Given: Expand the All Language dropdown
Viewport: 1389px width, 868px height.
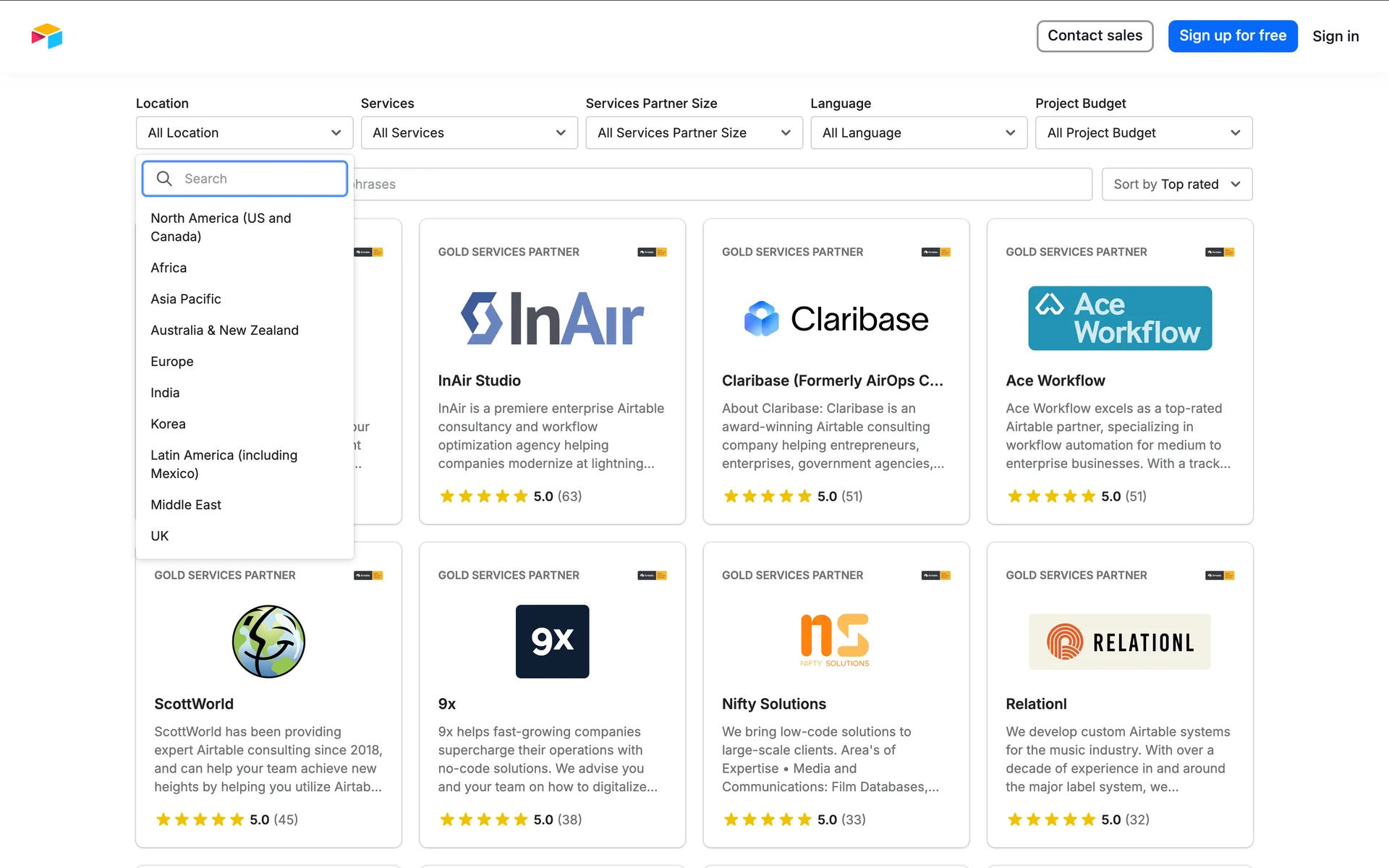Looking at the screenshot, I should click(x=918, y=133).
